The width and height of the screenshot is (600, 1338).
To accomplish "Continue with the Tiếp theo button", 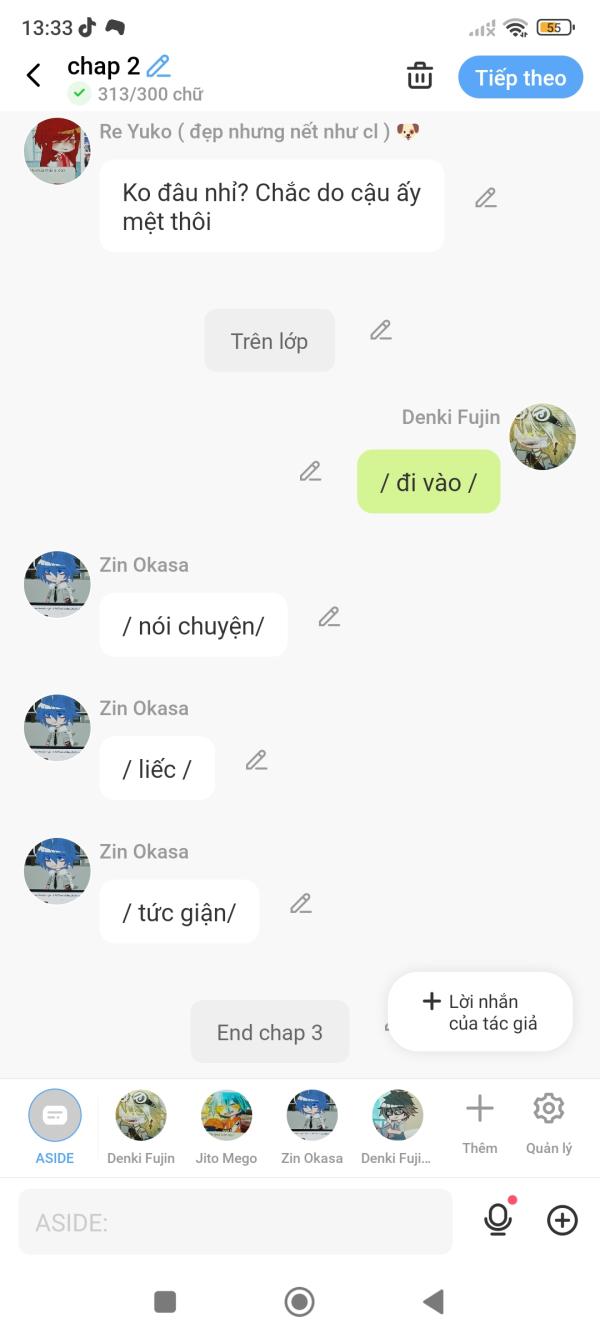I will click(521, 77).
